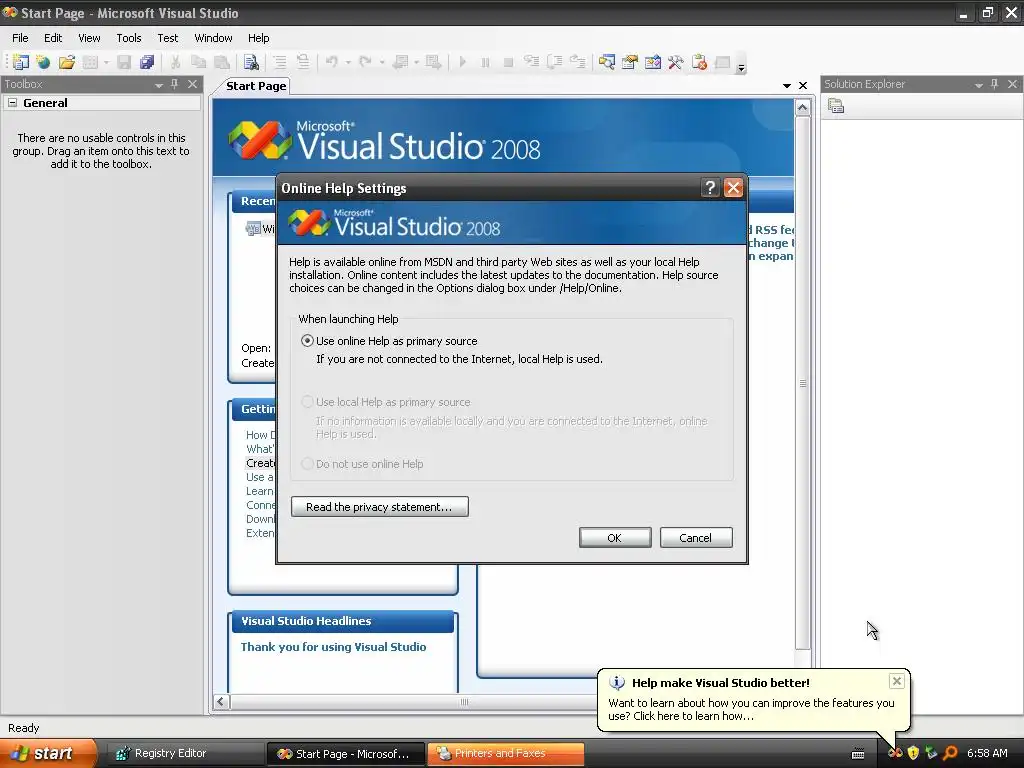Click the orange magnifier tray icon
Viewport: 1024px width, 768px height.
click(950, 753)
